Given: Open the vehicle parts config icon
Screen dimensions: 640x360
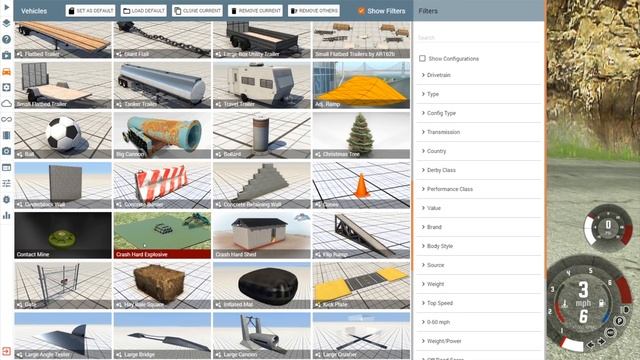Looking at the screenshot, I should [x=6, y=87].
